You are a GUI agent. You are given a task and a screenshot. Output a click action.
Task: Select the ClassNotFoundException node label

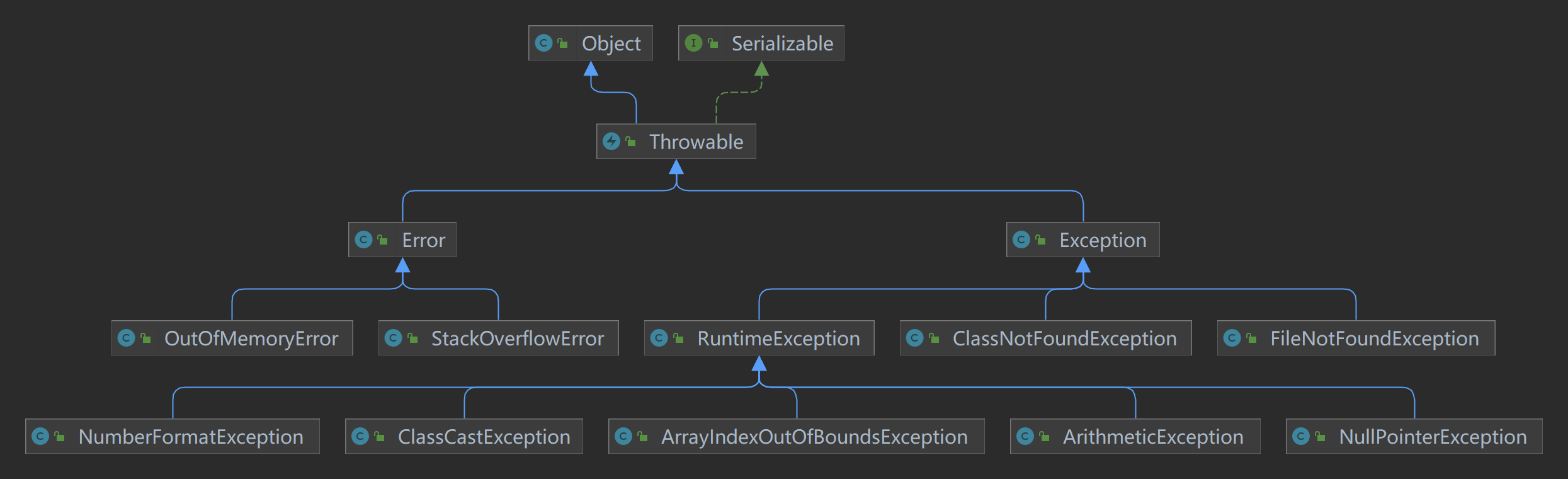point(1064,338)
